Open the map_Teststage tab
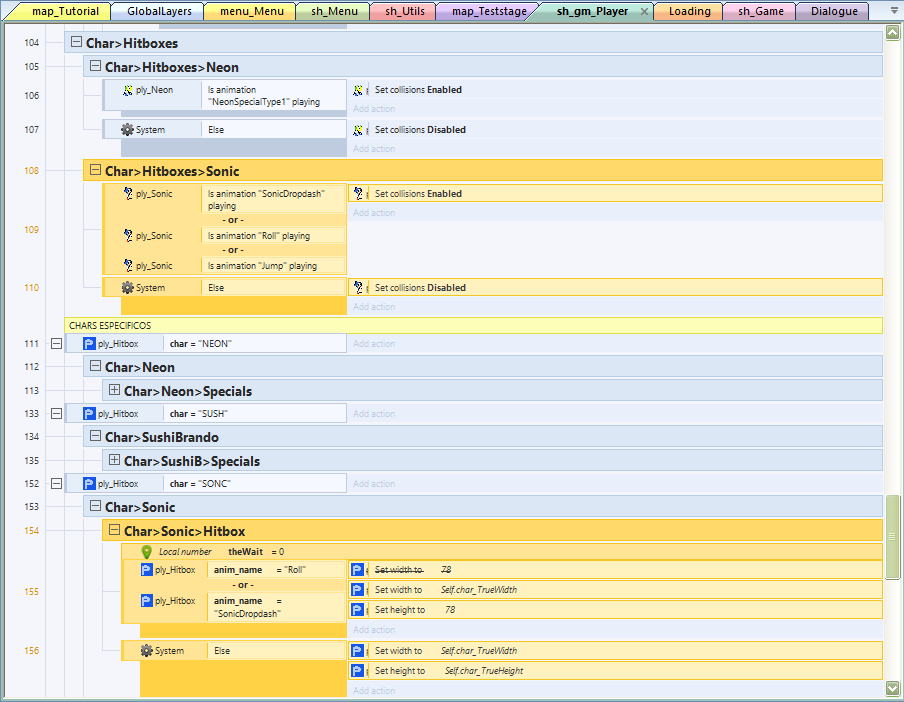 [489, 12]
